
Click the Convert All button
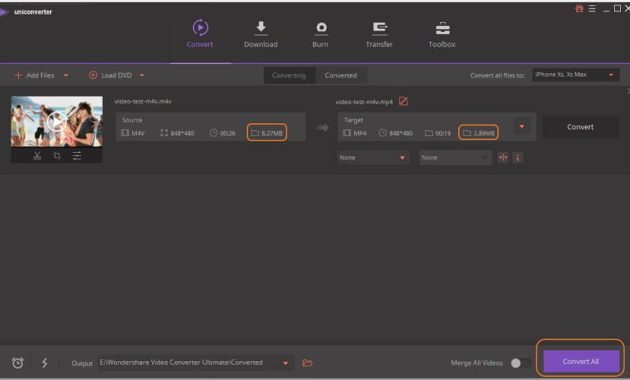point(581,362)
